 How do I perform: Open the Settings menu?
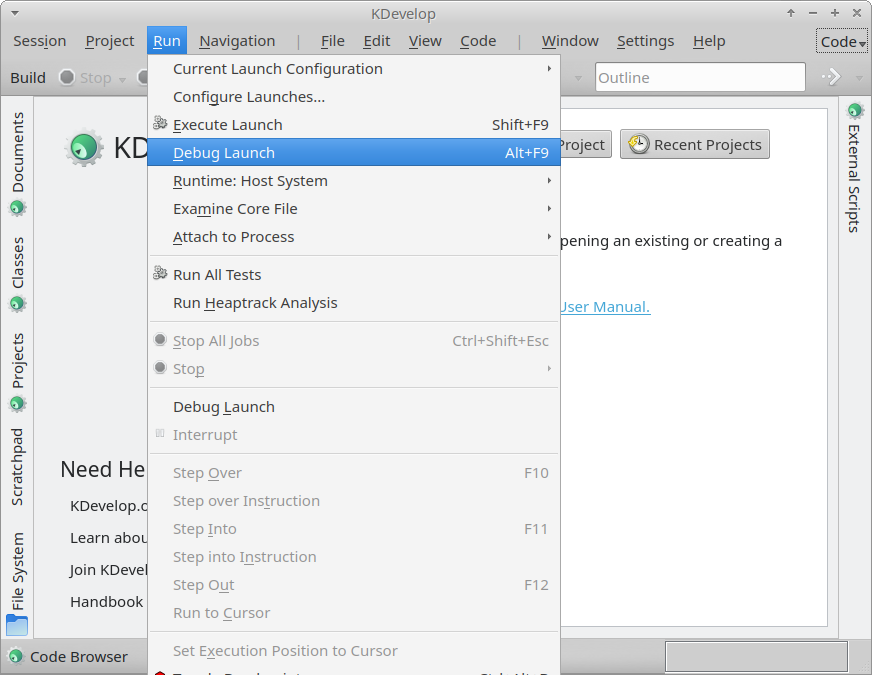[x=645, y=41]
